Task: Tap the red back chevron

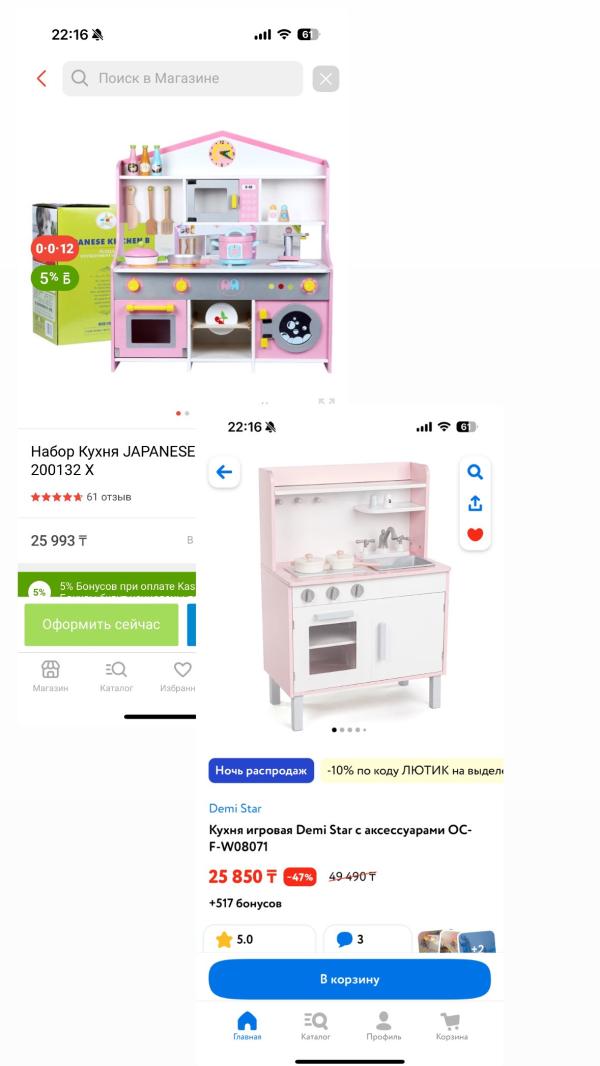Action: click(41, 78)
